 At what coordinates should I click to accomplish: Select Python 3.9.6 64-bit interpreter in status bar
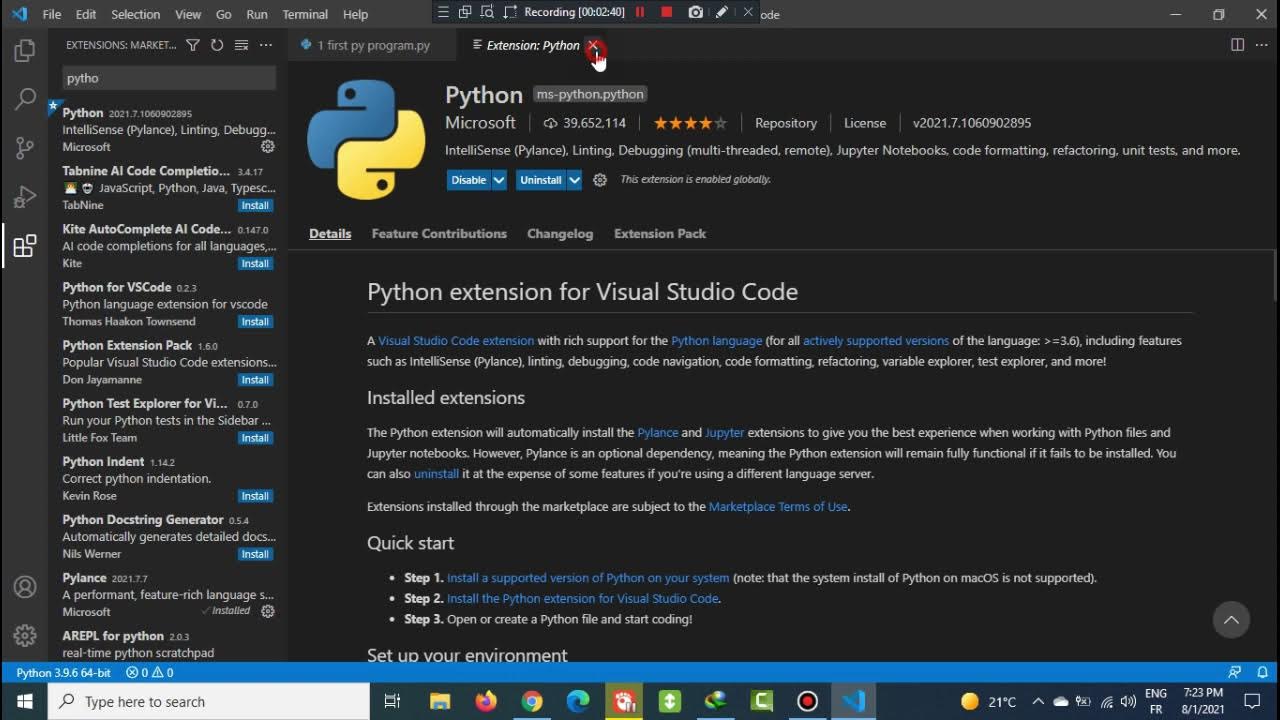coord(64,673)
